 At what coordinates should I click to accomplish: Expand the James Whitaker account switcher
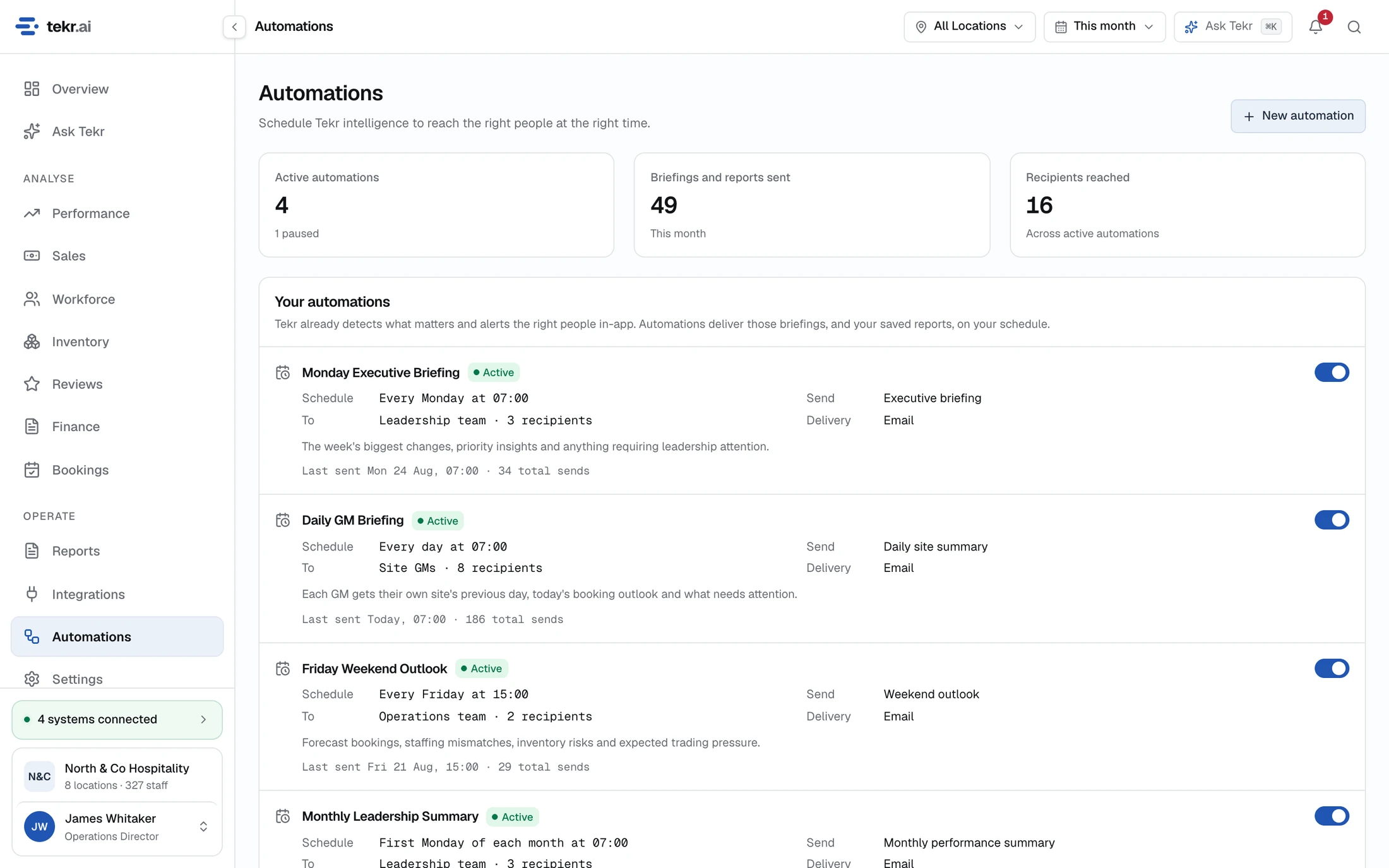[117, 827]
